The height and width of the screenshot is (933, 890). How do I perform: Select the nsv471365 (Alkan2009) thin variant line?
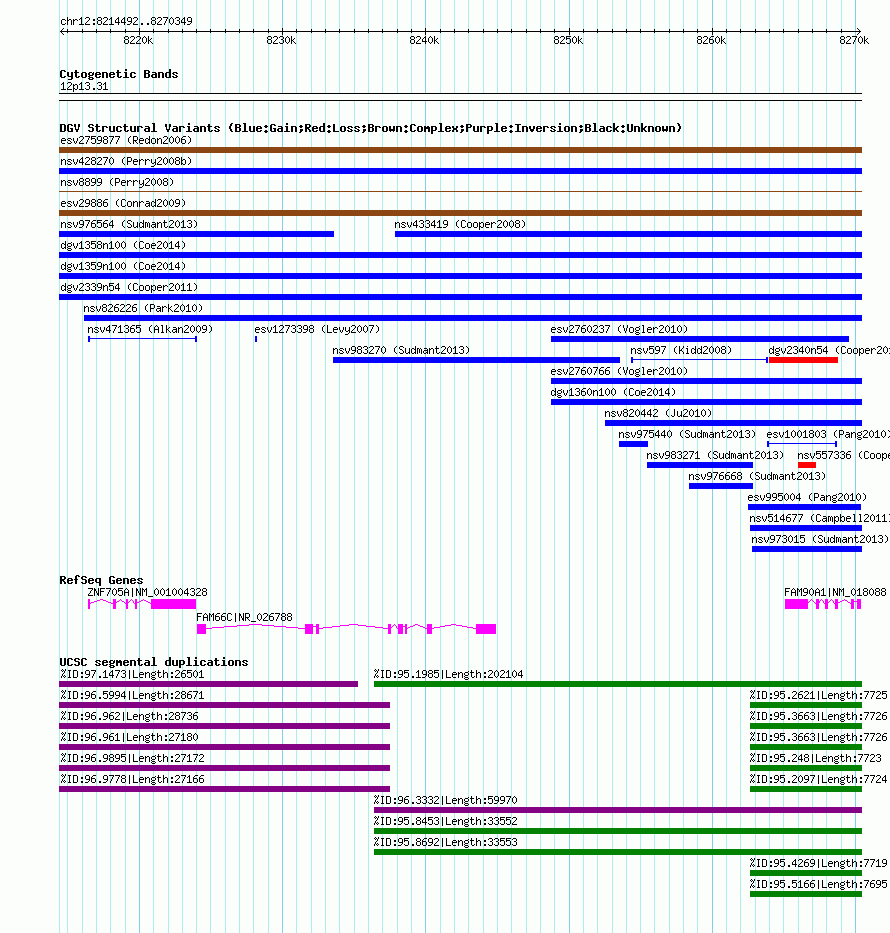pos(142,339)
